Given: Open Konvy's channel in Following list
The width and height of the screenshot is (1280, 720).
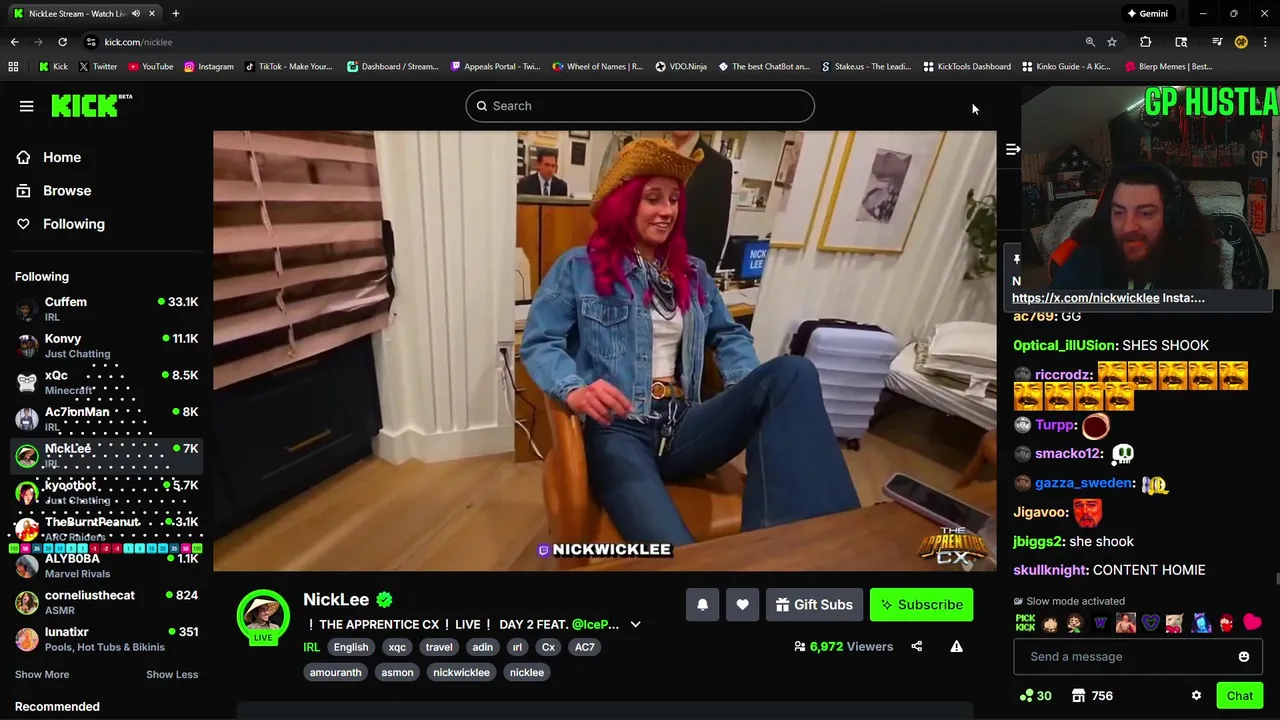Looking at the screenshot, I should point(106,346).
